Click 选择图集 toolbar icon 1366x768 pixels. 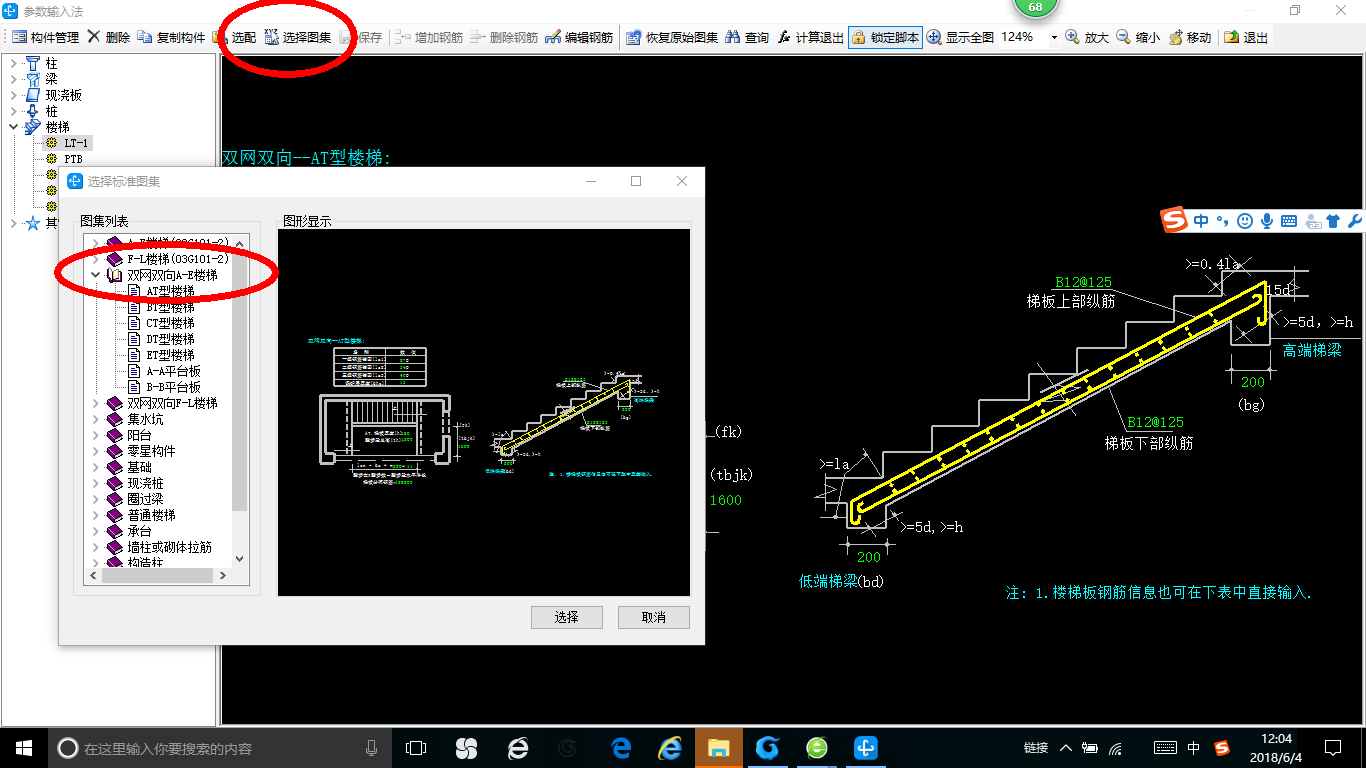click(x=271, y=37)
